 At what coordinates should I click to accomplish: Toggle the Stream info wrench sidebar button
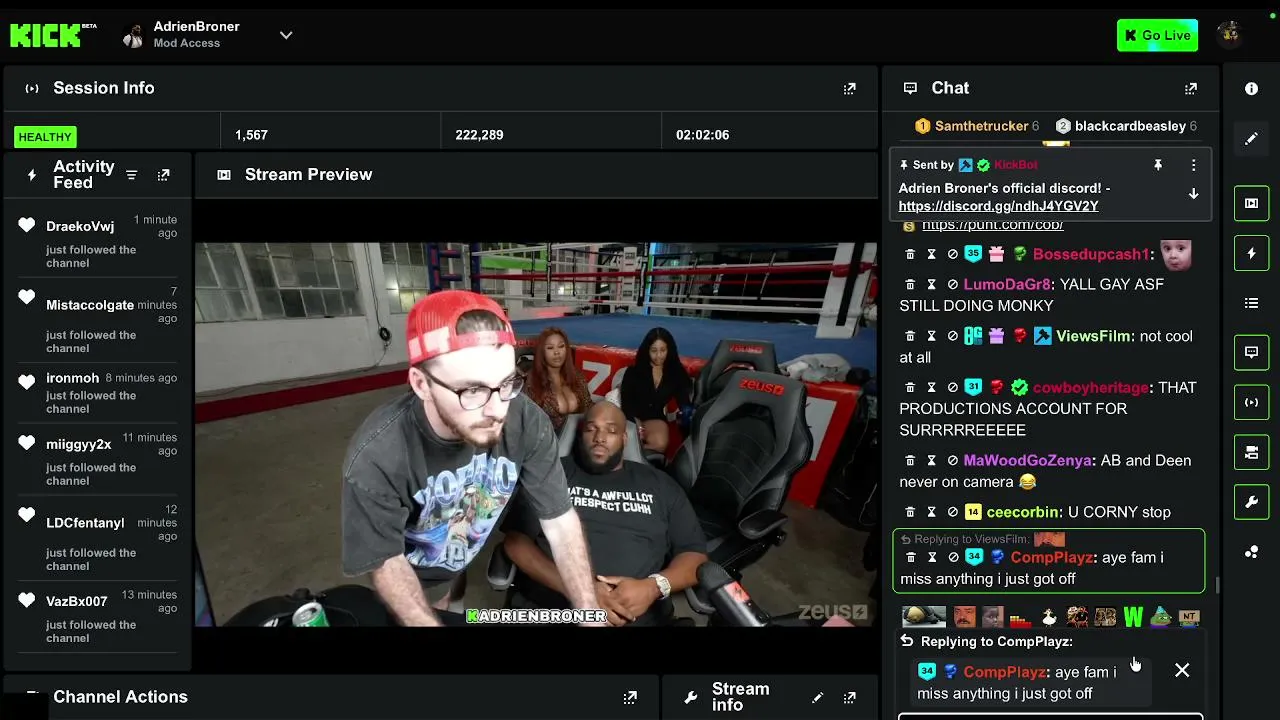(x=1251, y=502)
